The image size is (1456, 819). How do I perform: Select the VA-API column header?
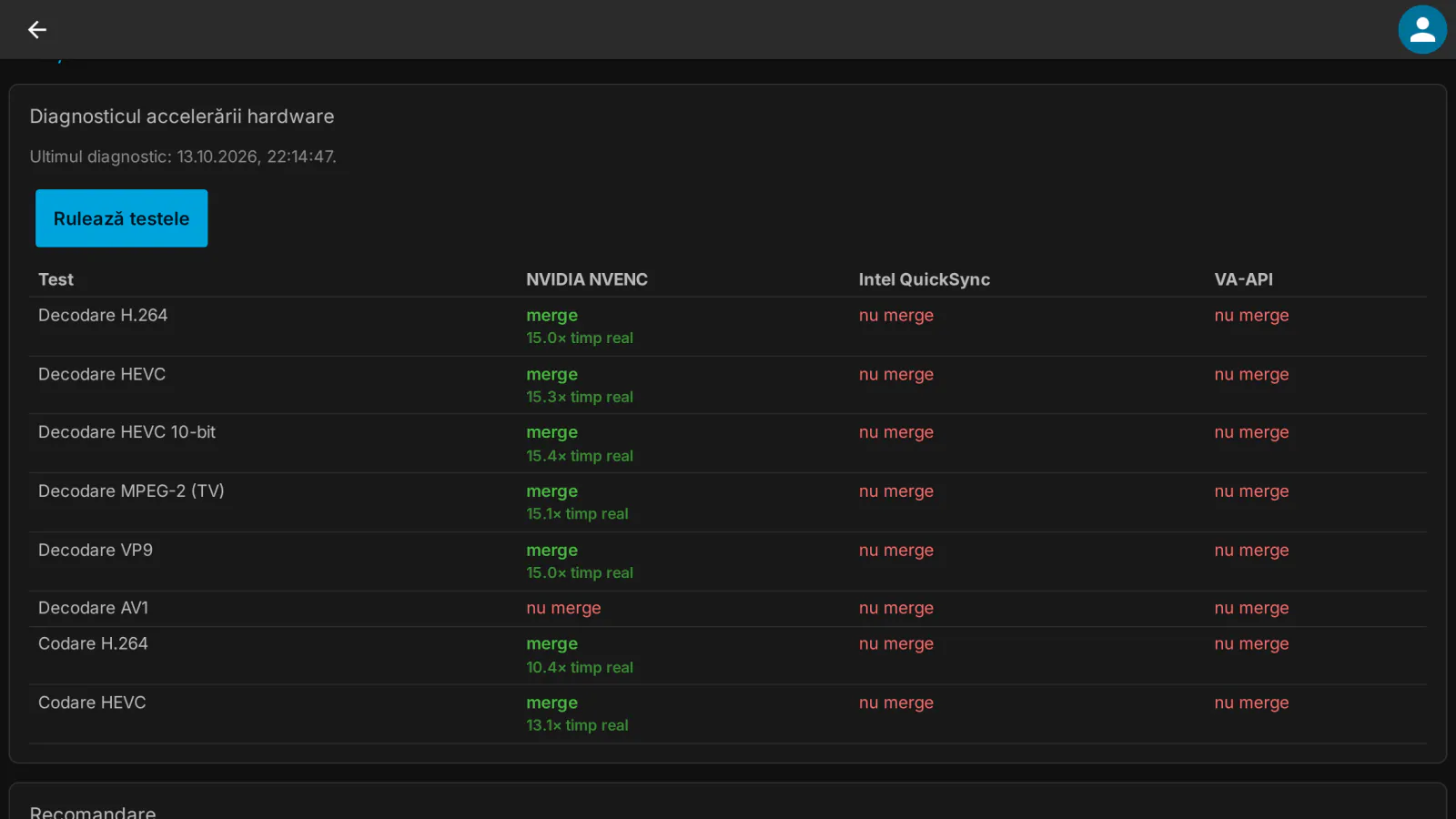click(1243, 279)
